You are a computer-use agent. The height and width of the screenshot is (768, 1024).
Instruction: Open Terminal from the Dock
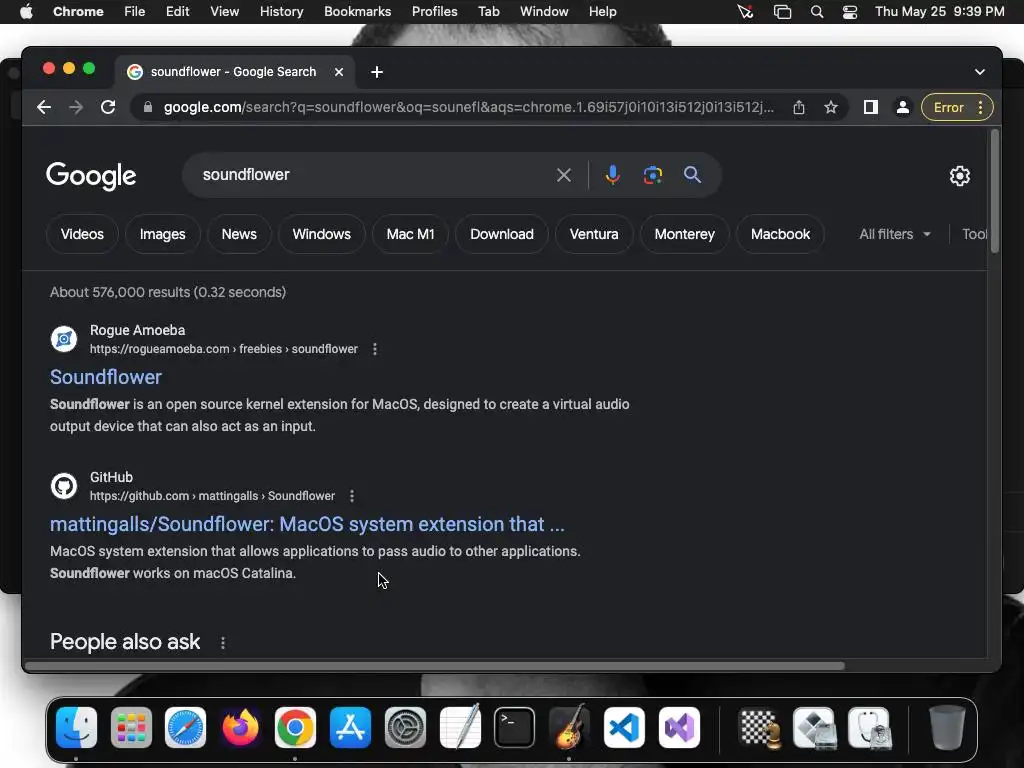pyautogui.click(x=515, y=728)
